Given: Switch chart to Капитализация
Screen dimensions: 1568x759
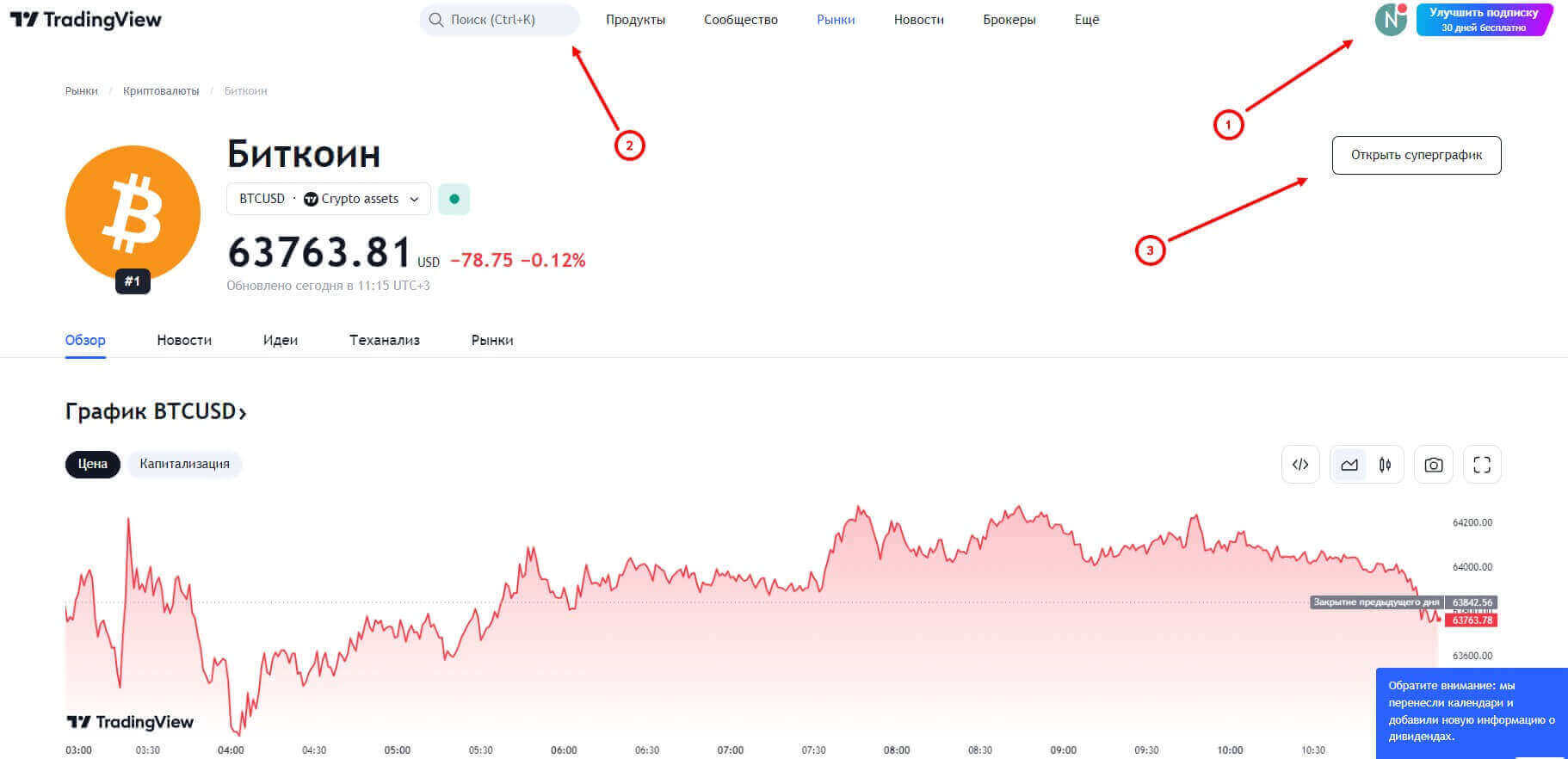Looking at the screenshot, I should (184, 464).
